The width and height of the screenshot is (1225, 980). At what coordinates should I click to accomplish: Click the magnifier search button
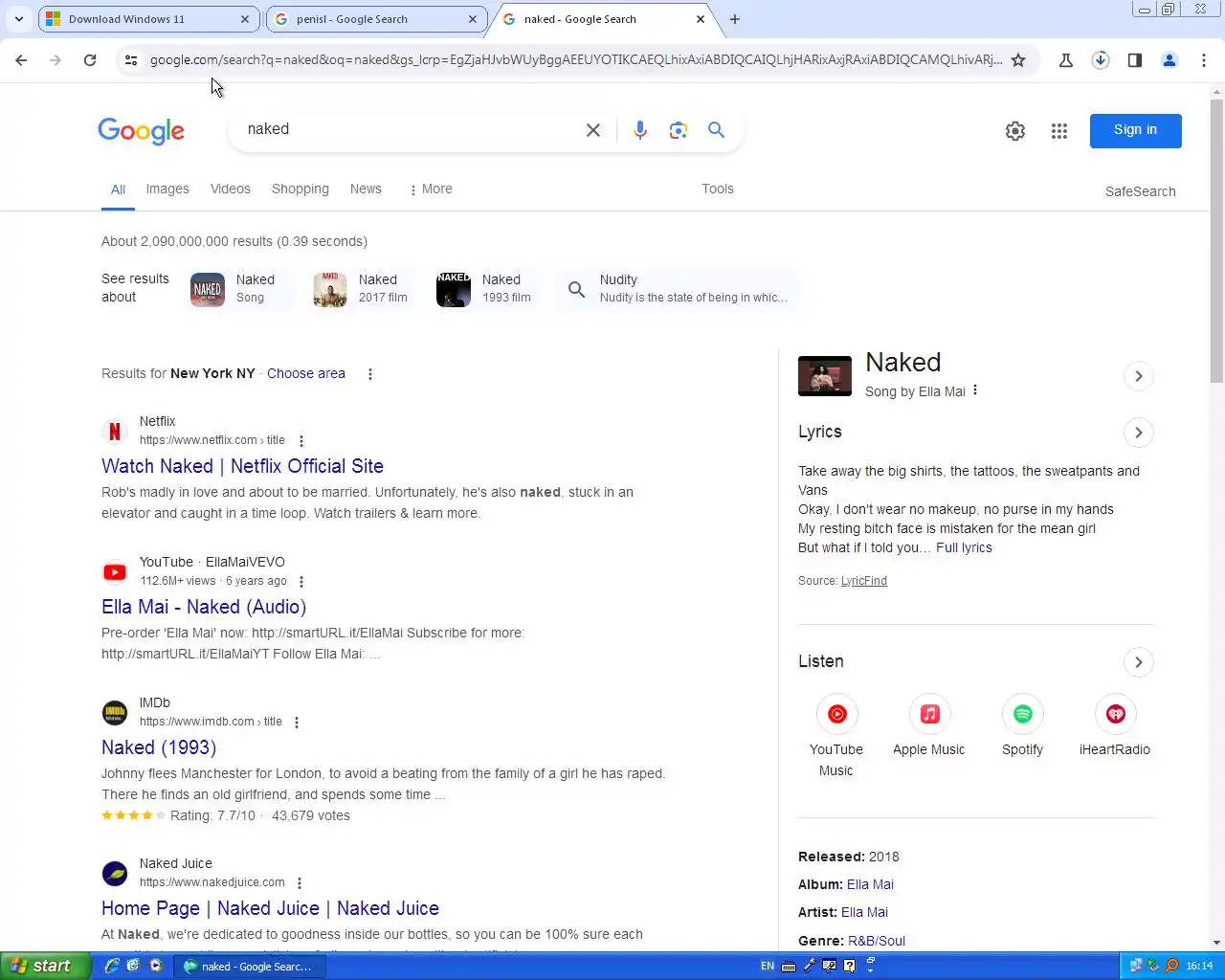coord(716,130)
